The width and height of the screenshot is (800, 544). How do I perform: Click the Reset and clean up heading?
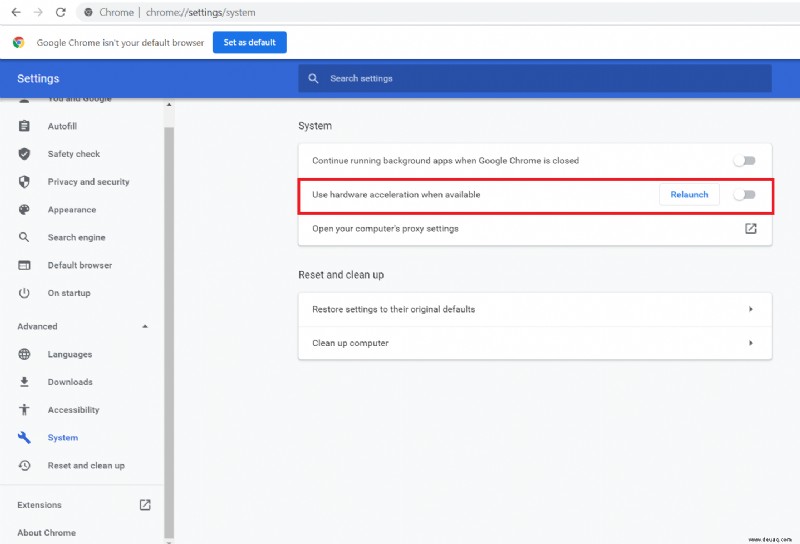click(341, 275)
